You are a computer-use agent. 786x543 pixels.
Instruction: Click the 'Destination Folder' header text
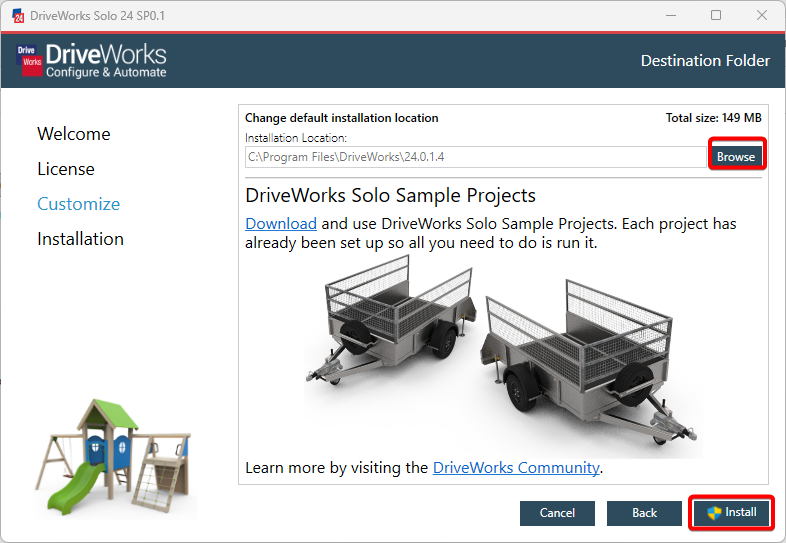tap(705, 61)
